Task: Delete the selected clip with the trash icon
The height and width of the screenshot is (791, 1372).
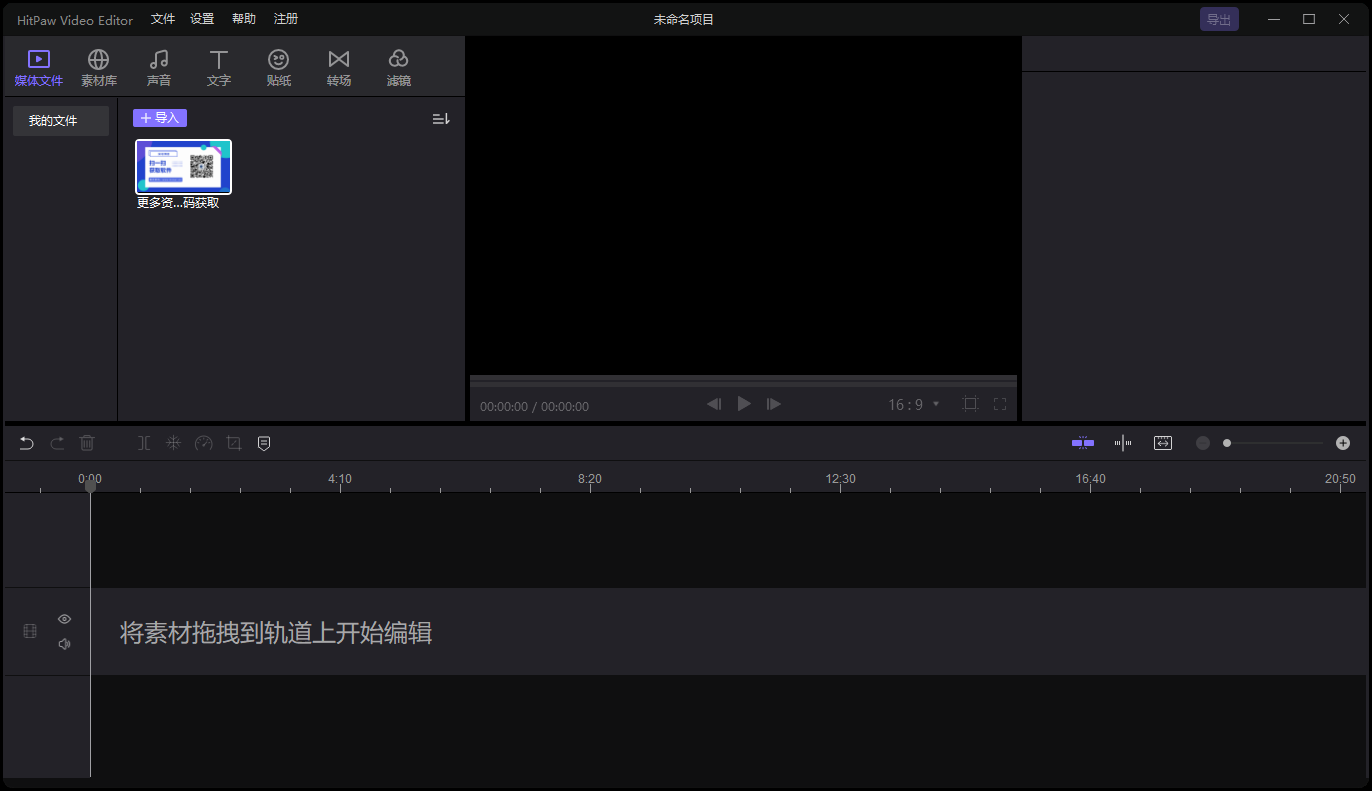Action: coord(87,443)
